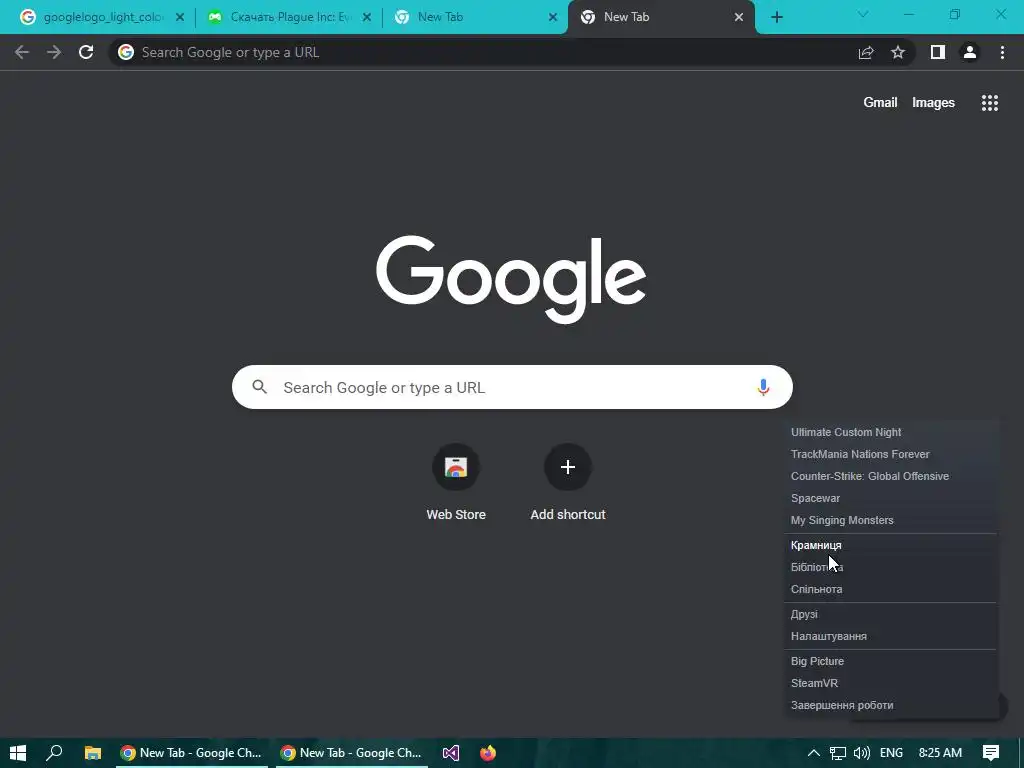The image size is (1024, 768).
Task: Open Налаштування in the Steam menu
Action: (891, 636)
